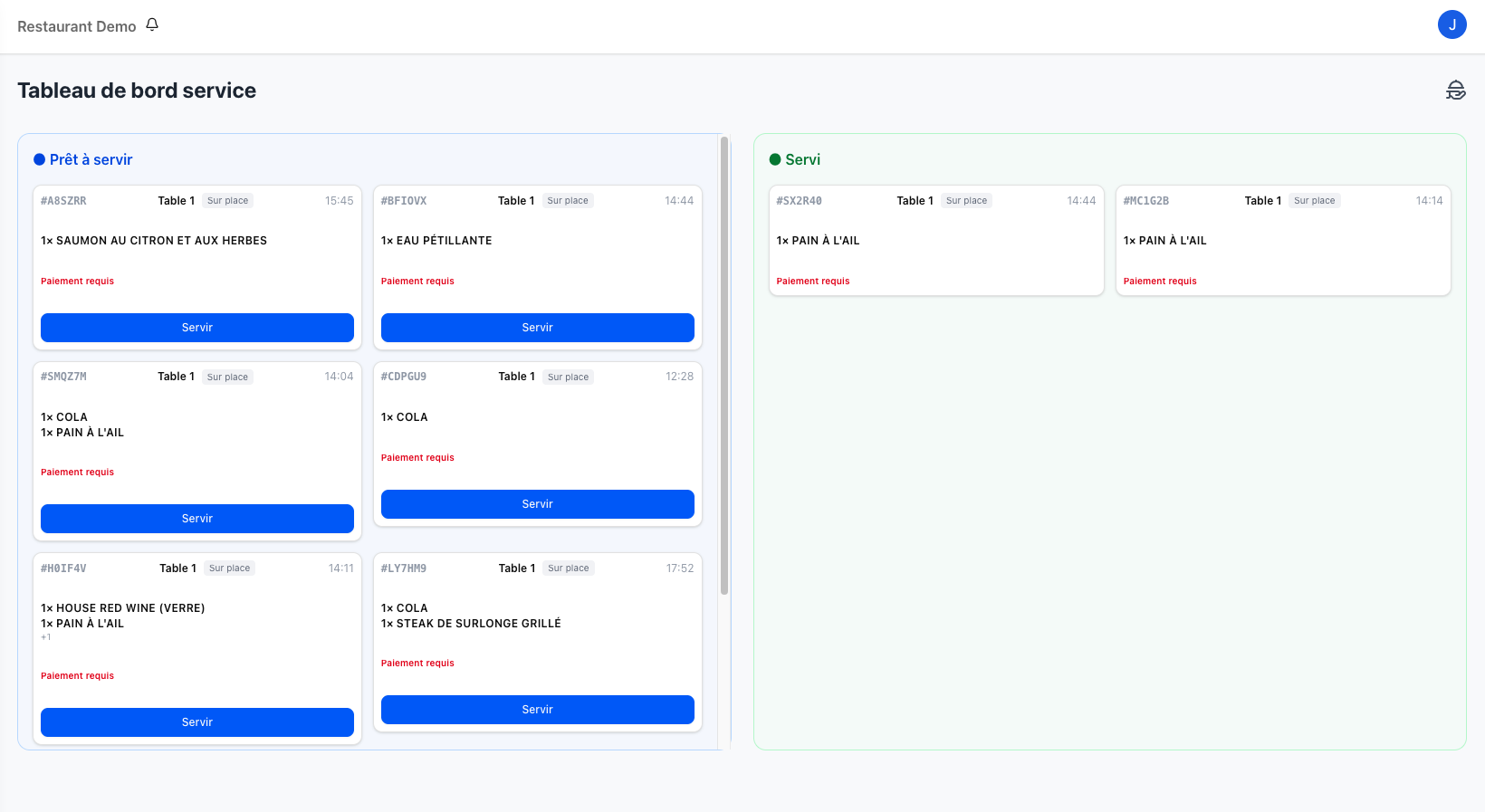Image resolution: width=1485 pixels, height=812 pixels.
Task: Click the Servi column heading
Action: [x=795, y=159]
